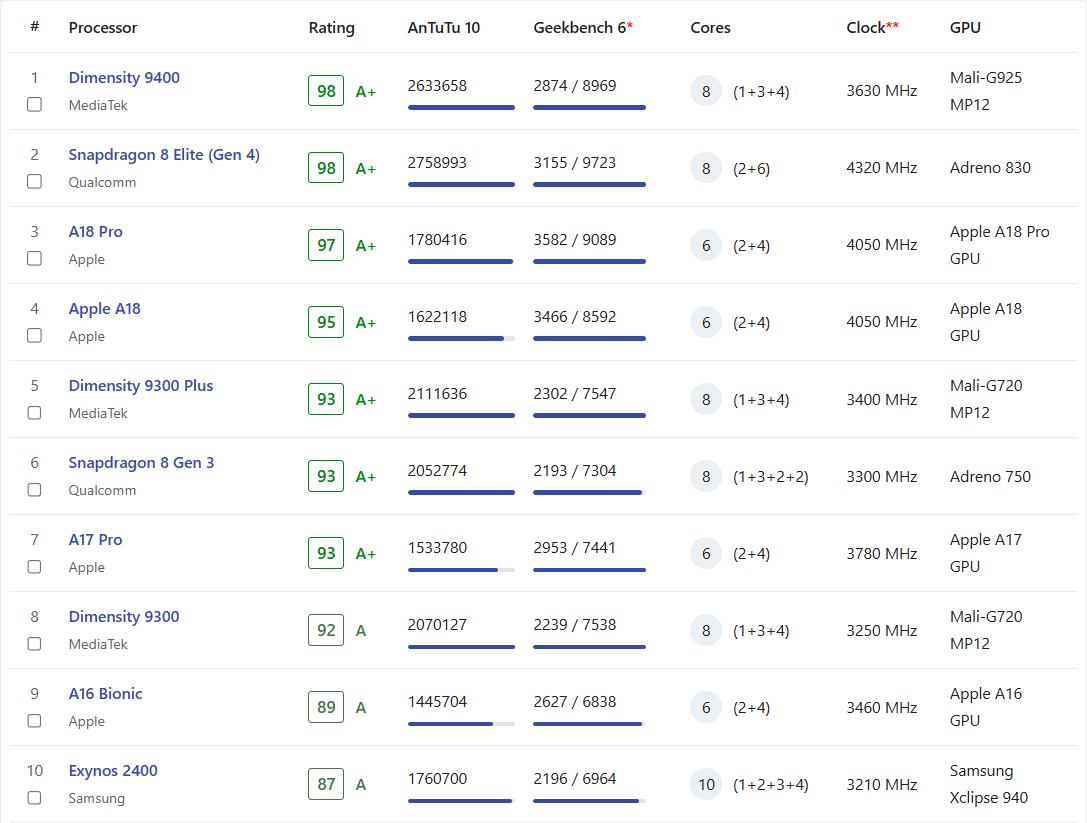This screenshot has height=823, width=1087.
Task: Open the Dimensity 9400 processor page
Action: [x=124, y=78]
